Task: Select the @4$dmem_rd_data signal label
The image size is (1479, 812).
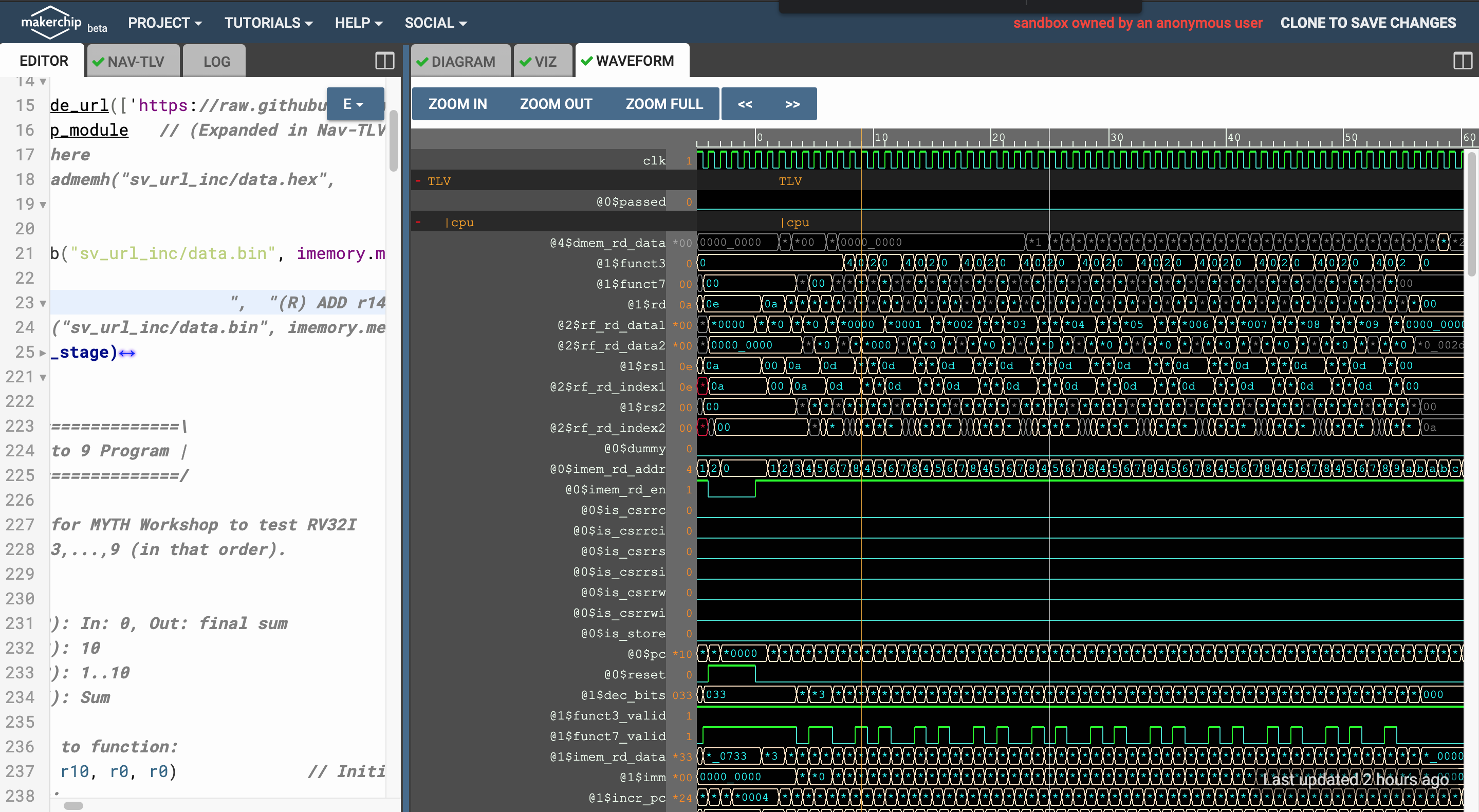Action: [607, 243]
